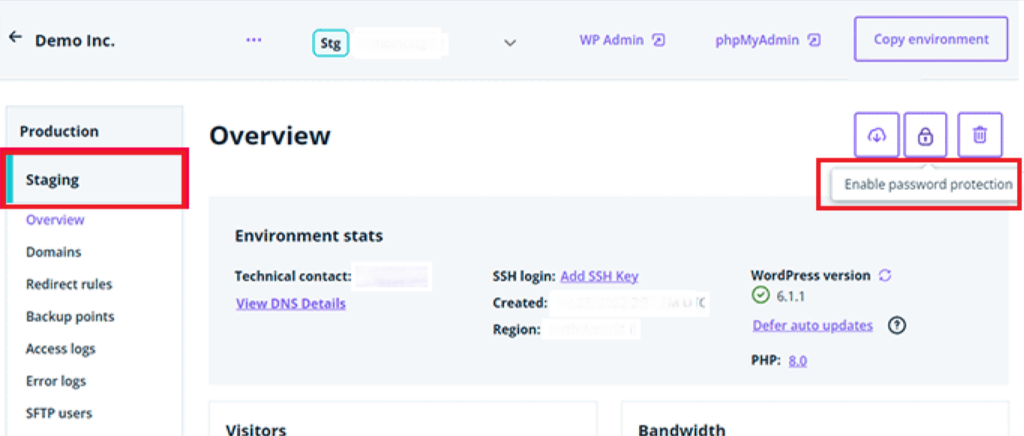
Task: Click View DNS Details link
Action: pyautogui.click(x=291, y=303)
